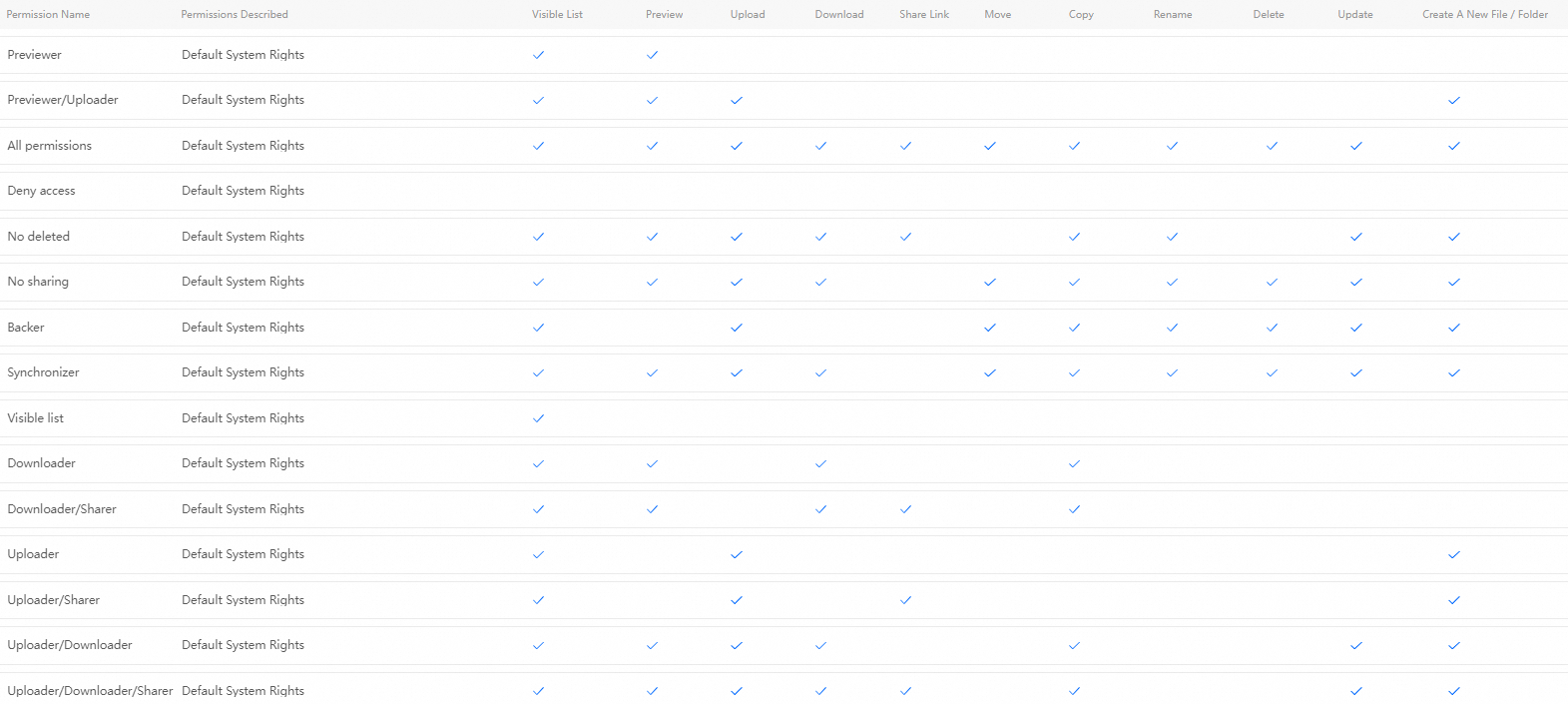
Task: Click the Update checkmark in No deleted row
Action: pos(1356,237)
